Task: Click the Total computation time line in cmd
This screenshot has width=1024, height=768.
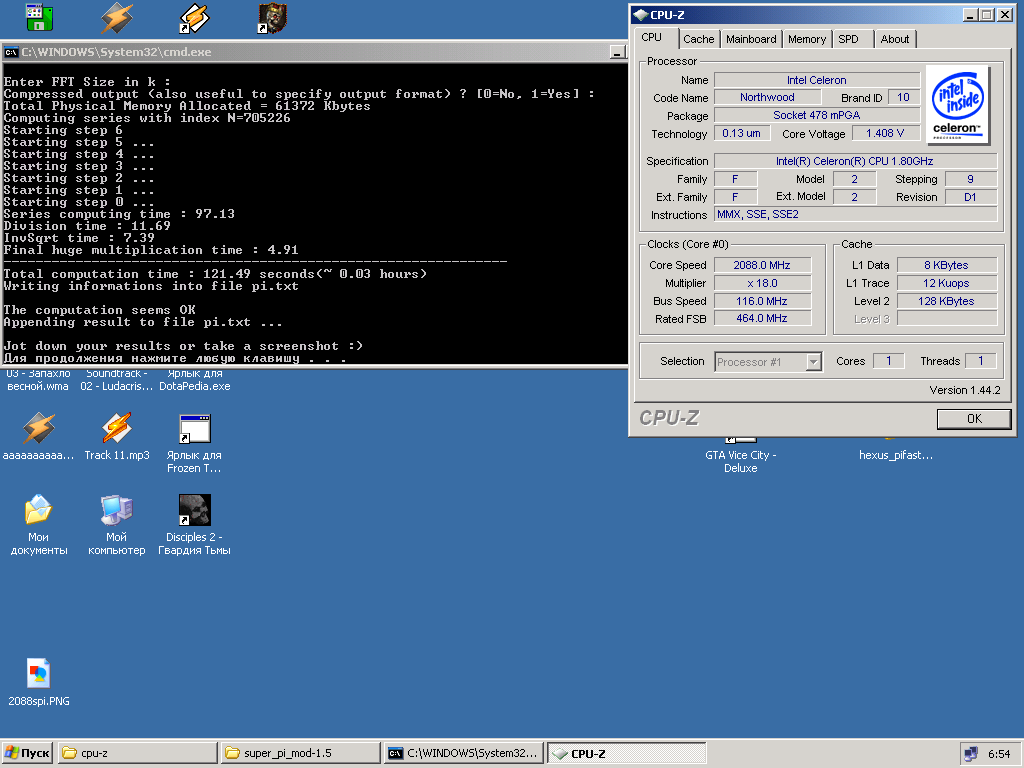Action: point(216,274)
